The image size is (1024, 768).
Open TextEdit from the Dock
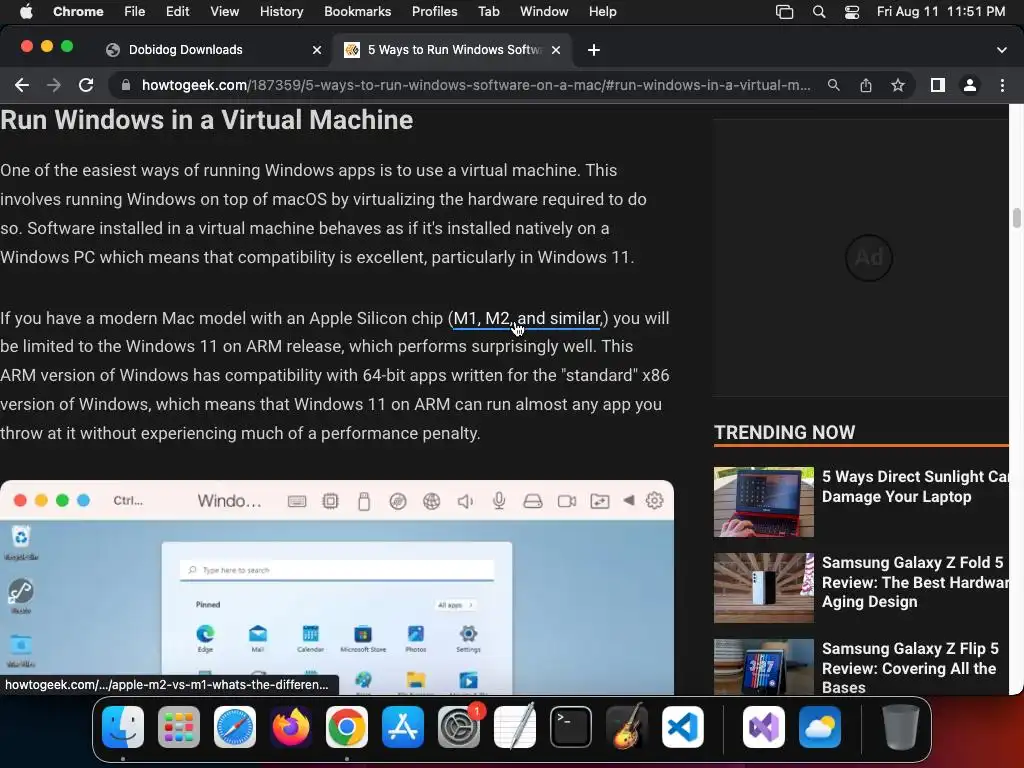(x=515, y=727)
